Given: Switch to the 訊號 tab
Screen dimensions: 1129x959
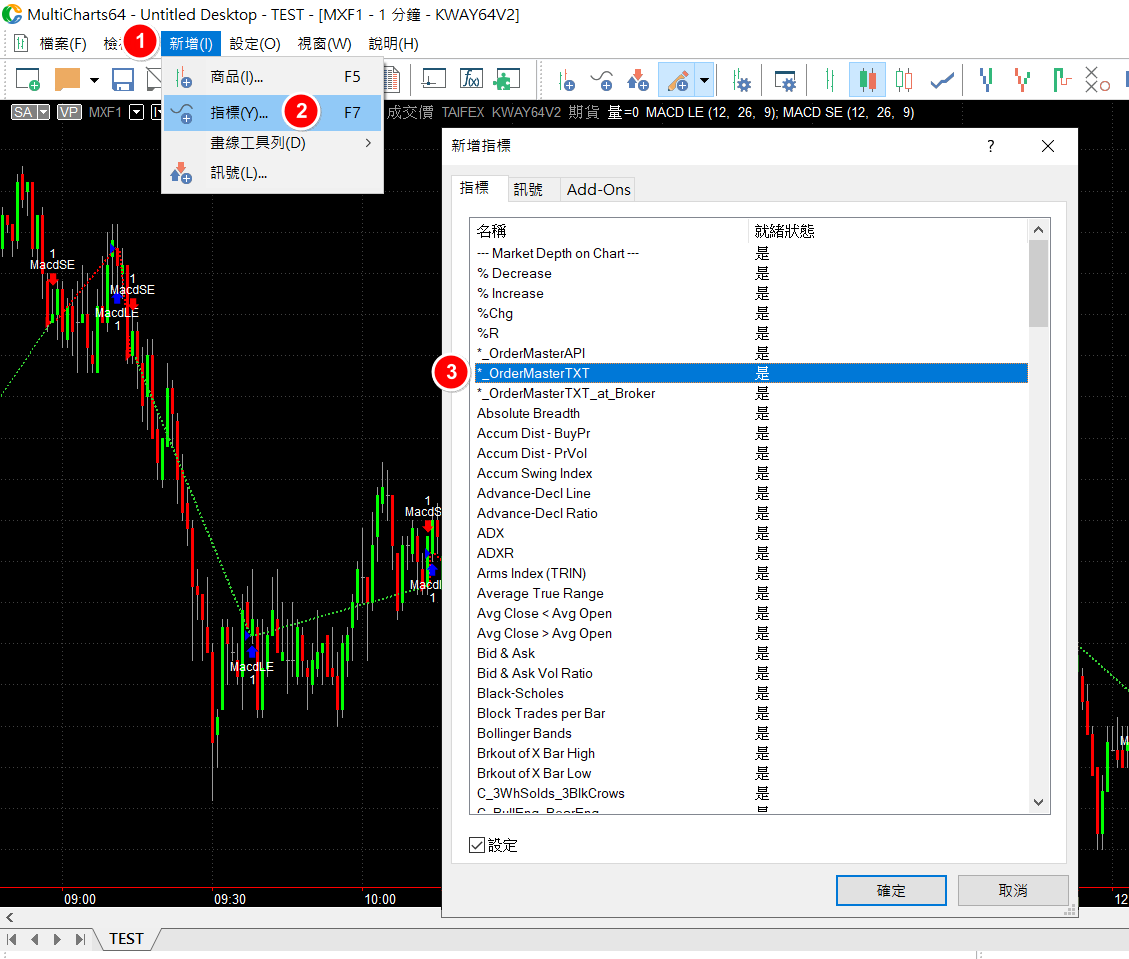Looking at the screenshot, I should (529, 189).
